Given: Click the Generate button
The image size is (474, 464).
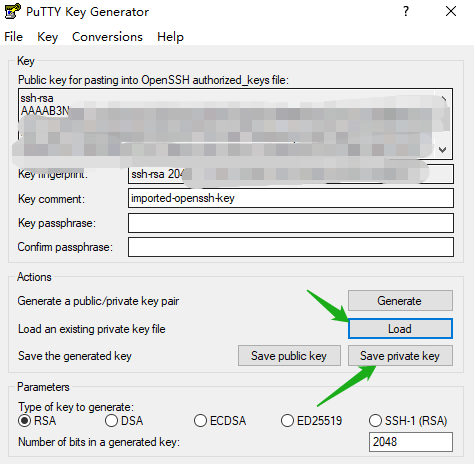Looking at the screenshot, I should [x=400, y=301].
